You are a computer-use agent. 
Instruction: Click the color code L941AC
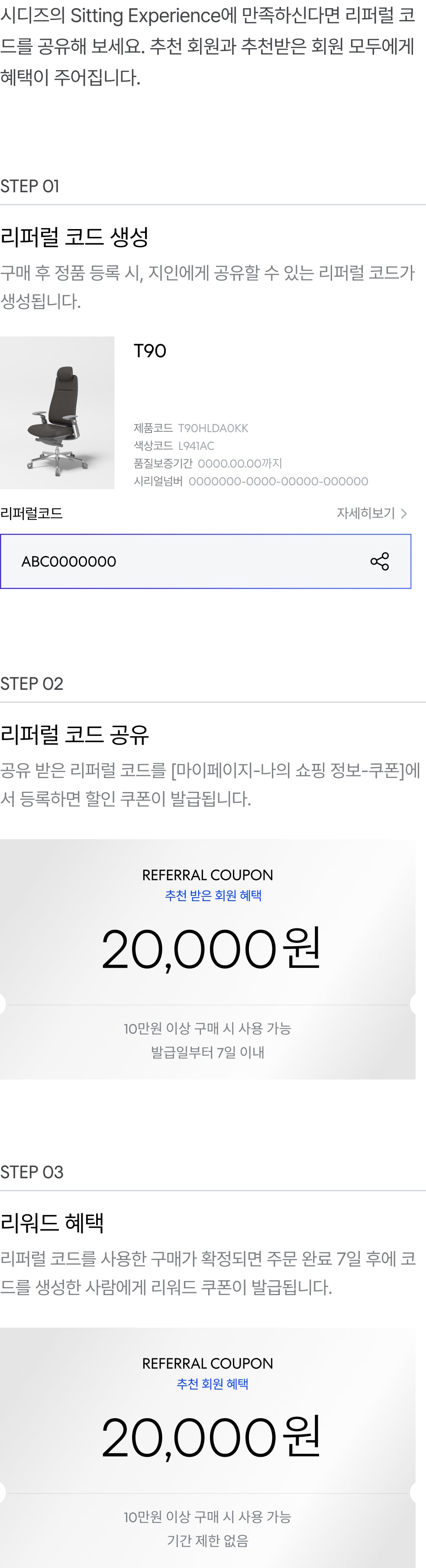[x=196, y=446]
